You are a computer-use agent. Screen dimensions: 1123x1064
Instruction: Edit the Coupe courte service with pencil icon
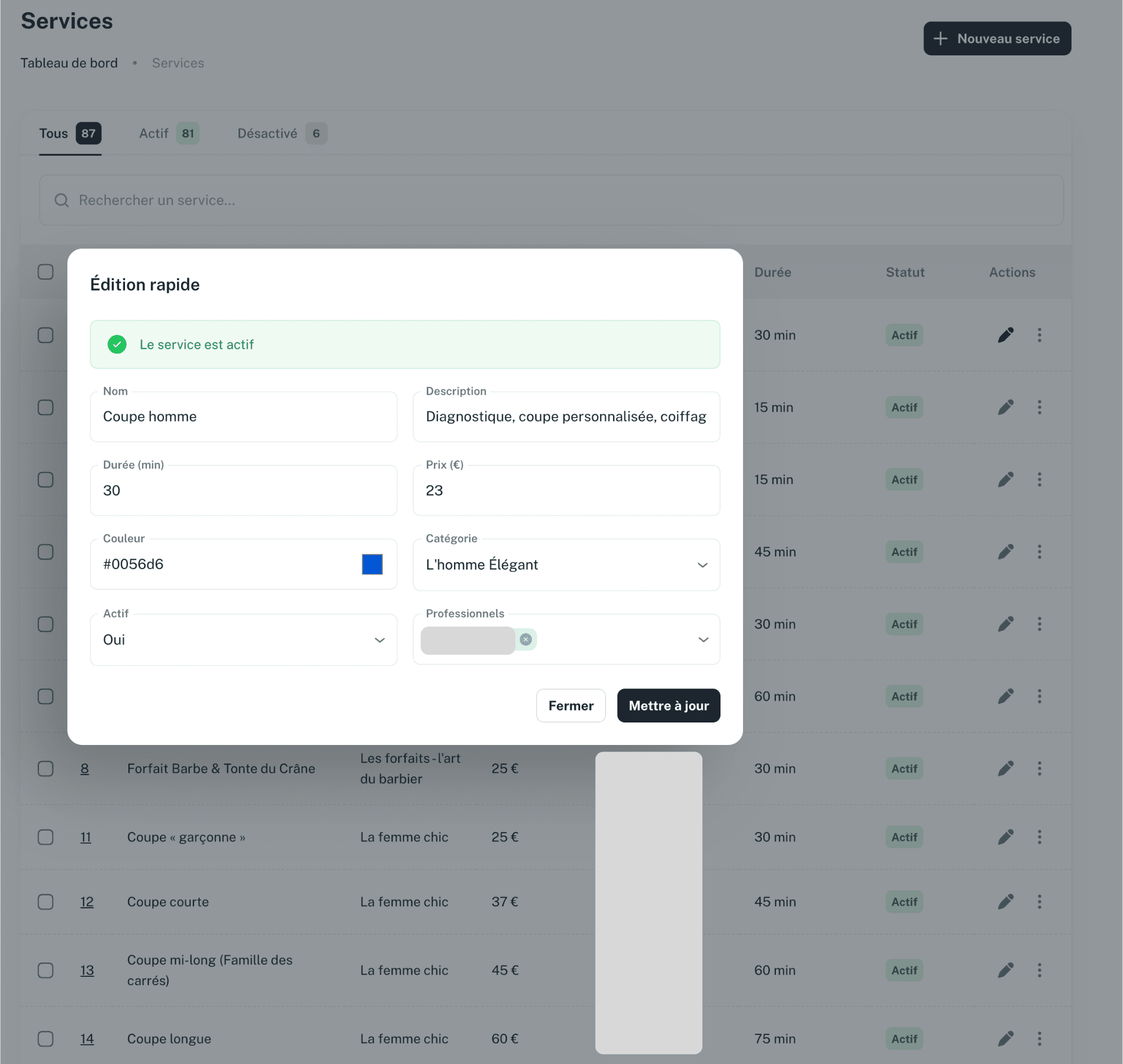pyautogui.click(x=1006, y=902)
